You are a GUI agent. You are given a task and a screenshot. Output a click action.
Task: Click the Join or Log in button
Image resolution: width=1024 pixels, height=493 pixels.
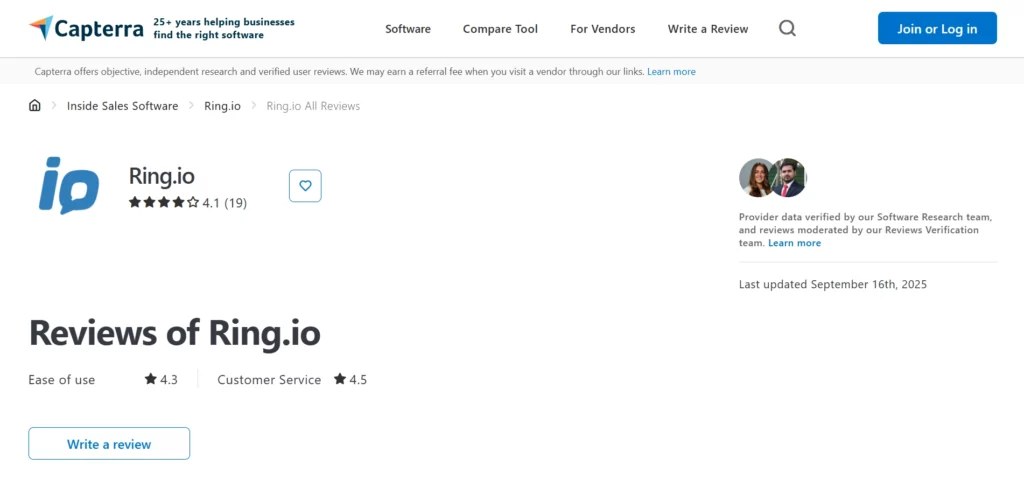[x=937, y=28]
